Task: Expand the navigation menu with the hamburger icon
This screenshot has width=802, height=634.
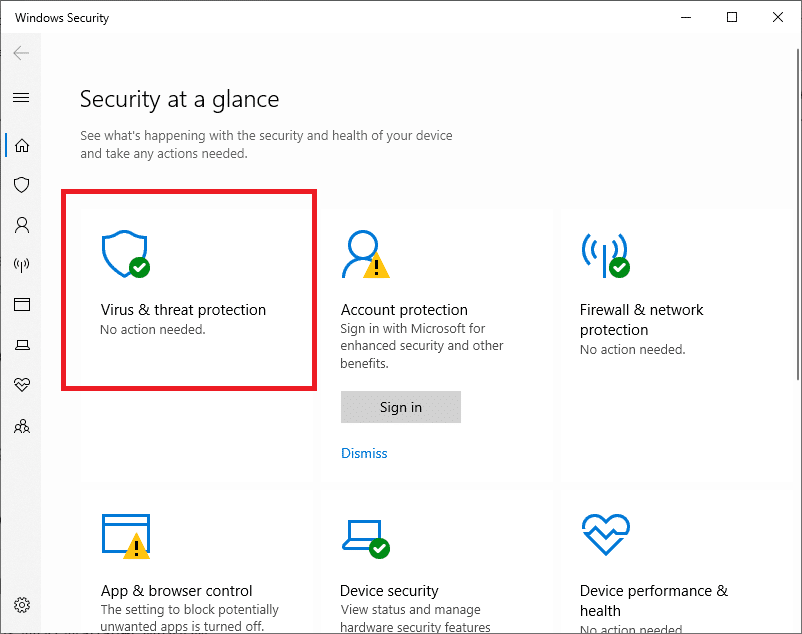Action: coord(22,97)
